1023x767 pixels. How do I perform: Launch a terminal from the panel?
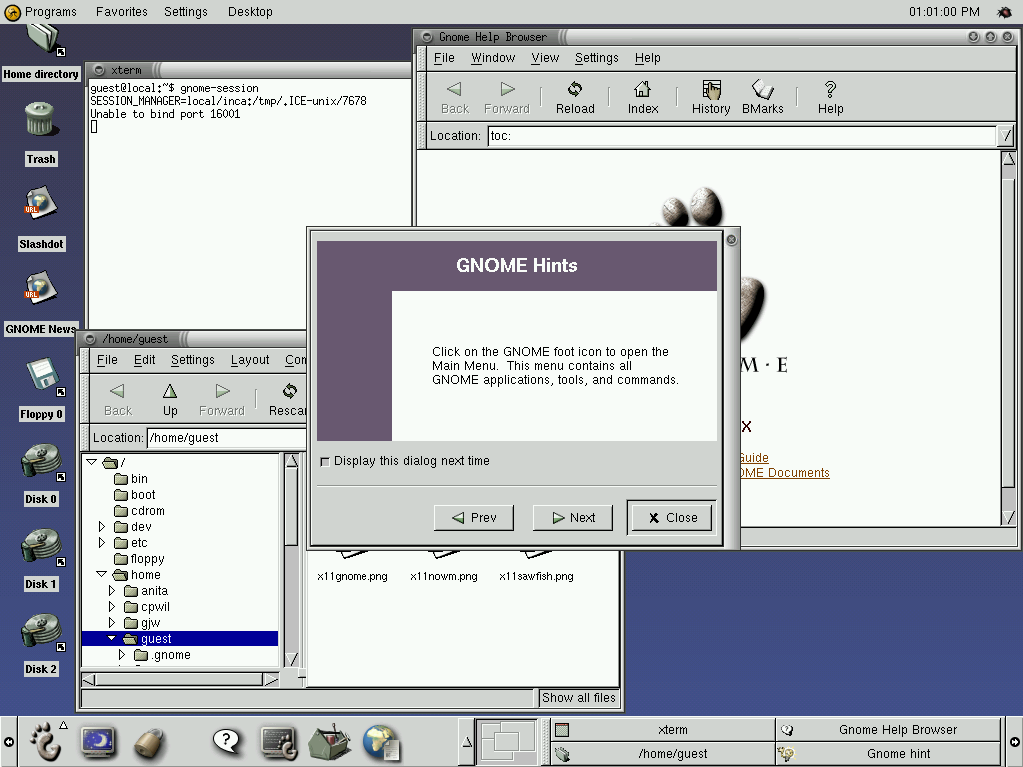276,742
